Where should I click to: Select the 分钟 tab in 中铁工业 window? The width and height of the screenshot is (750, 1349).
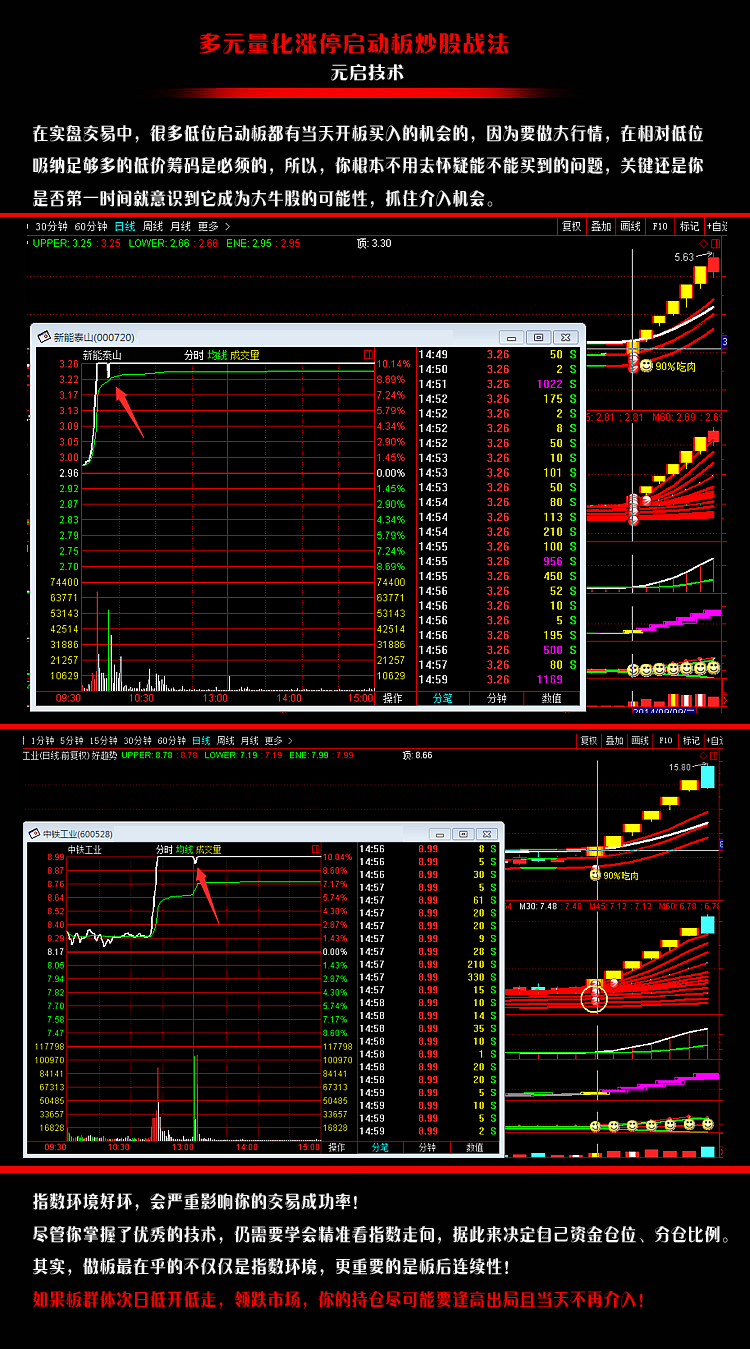pyautogui.click(x=427, y=1147)
